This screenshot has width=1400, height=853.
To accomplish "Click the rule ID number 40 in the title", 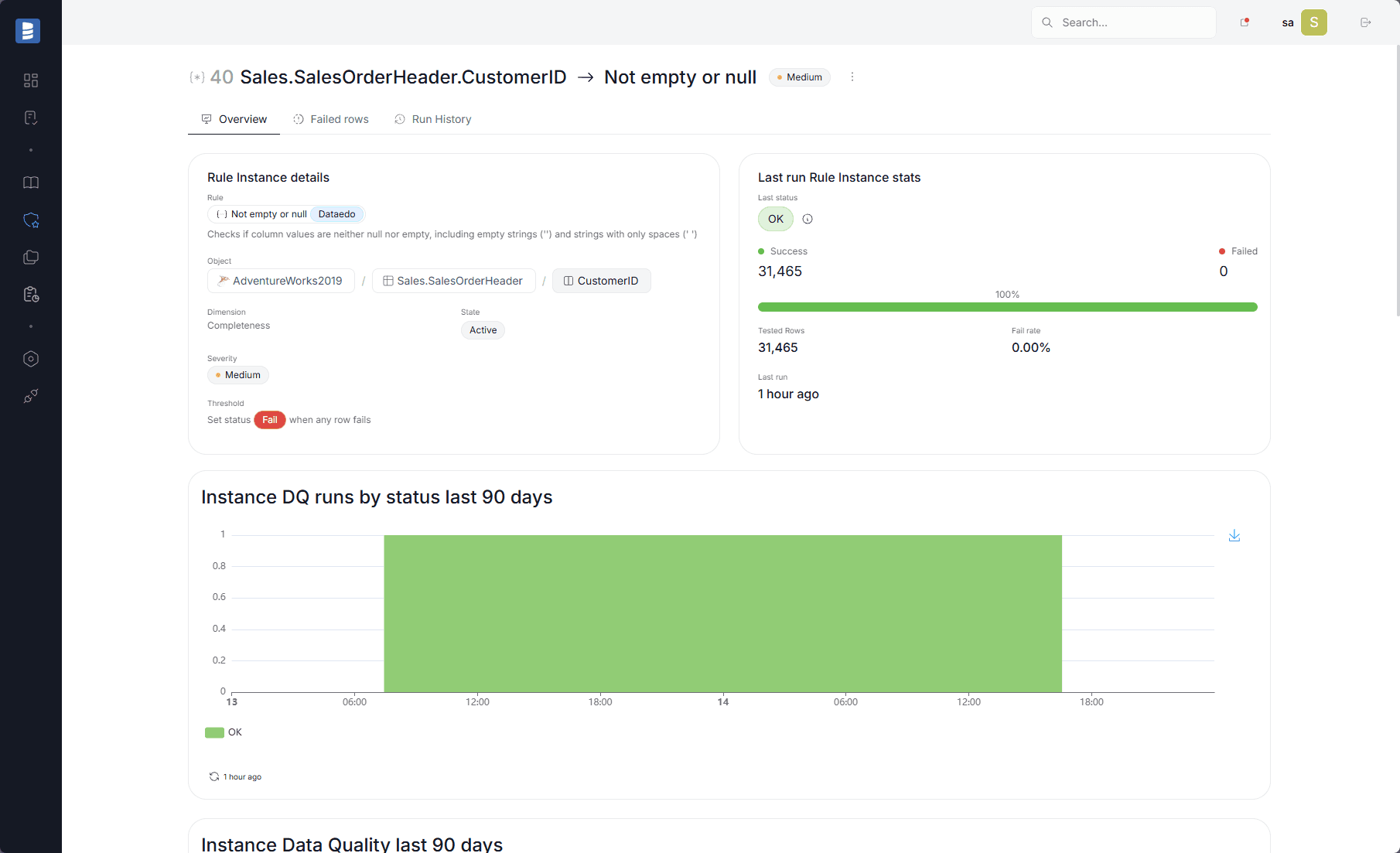I will pos(222,77).
